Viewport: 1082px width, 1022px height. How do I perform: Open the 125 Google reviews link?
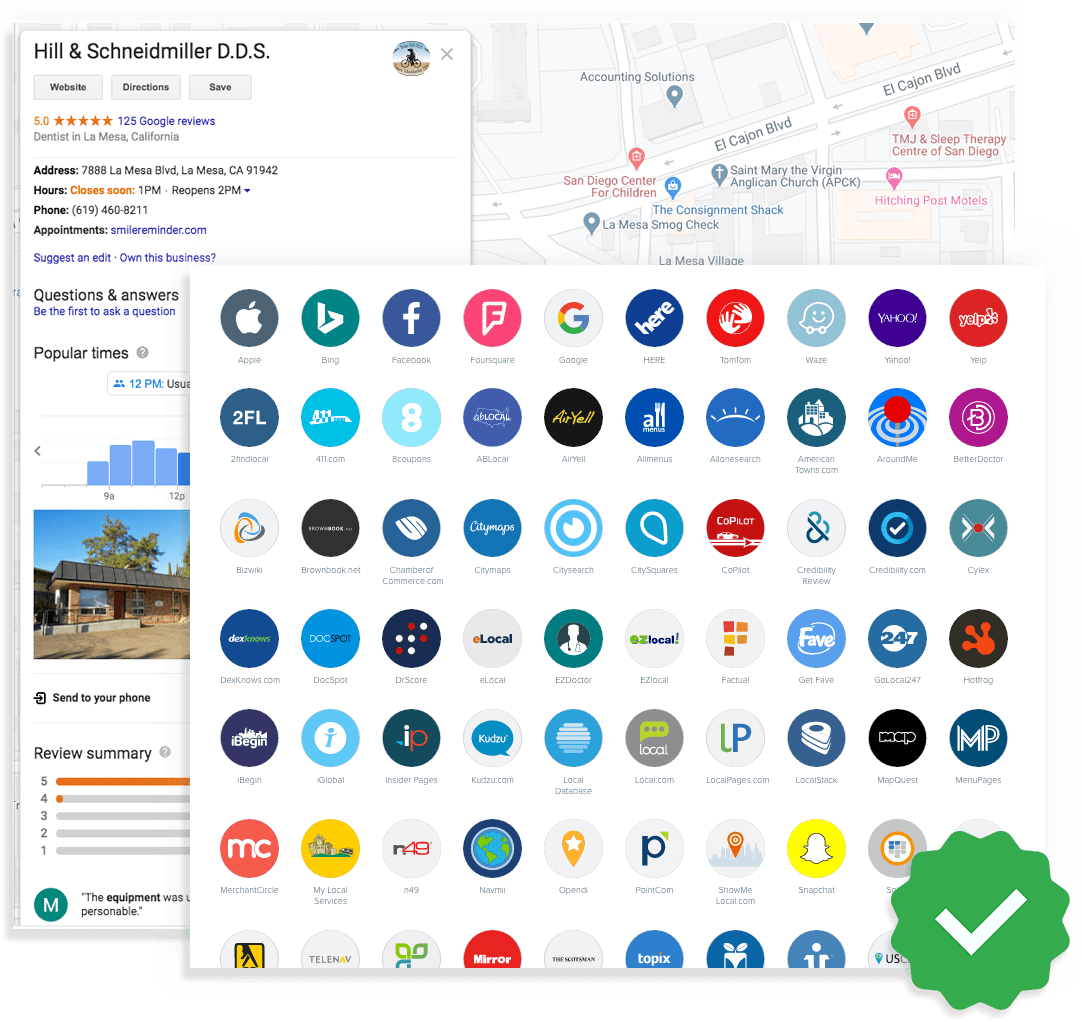(166, 121)
